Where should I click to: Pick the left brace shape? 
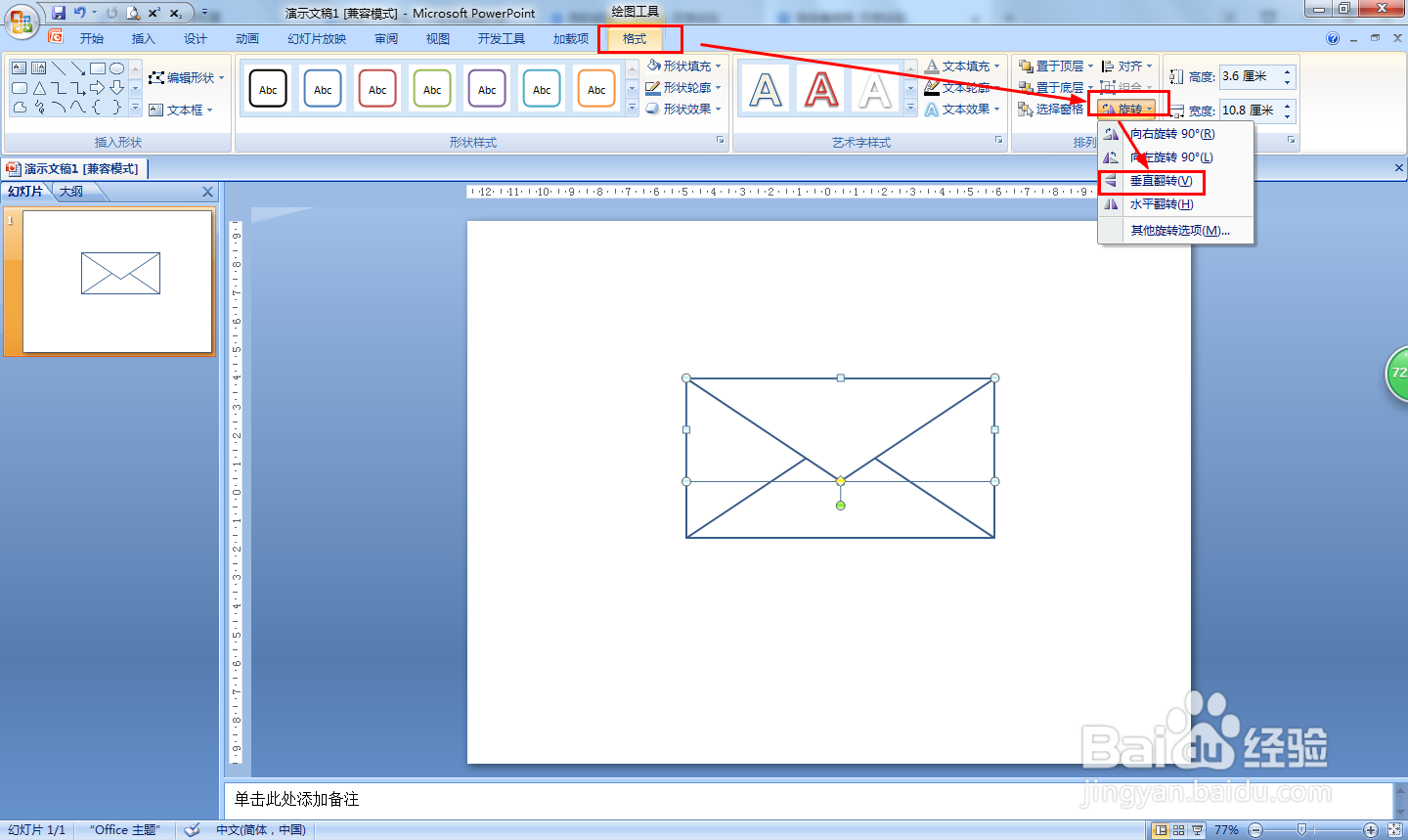point(98,108)
